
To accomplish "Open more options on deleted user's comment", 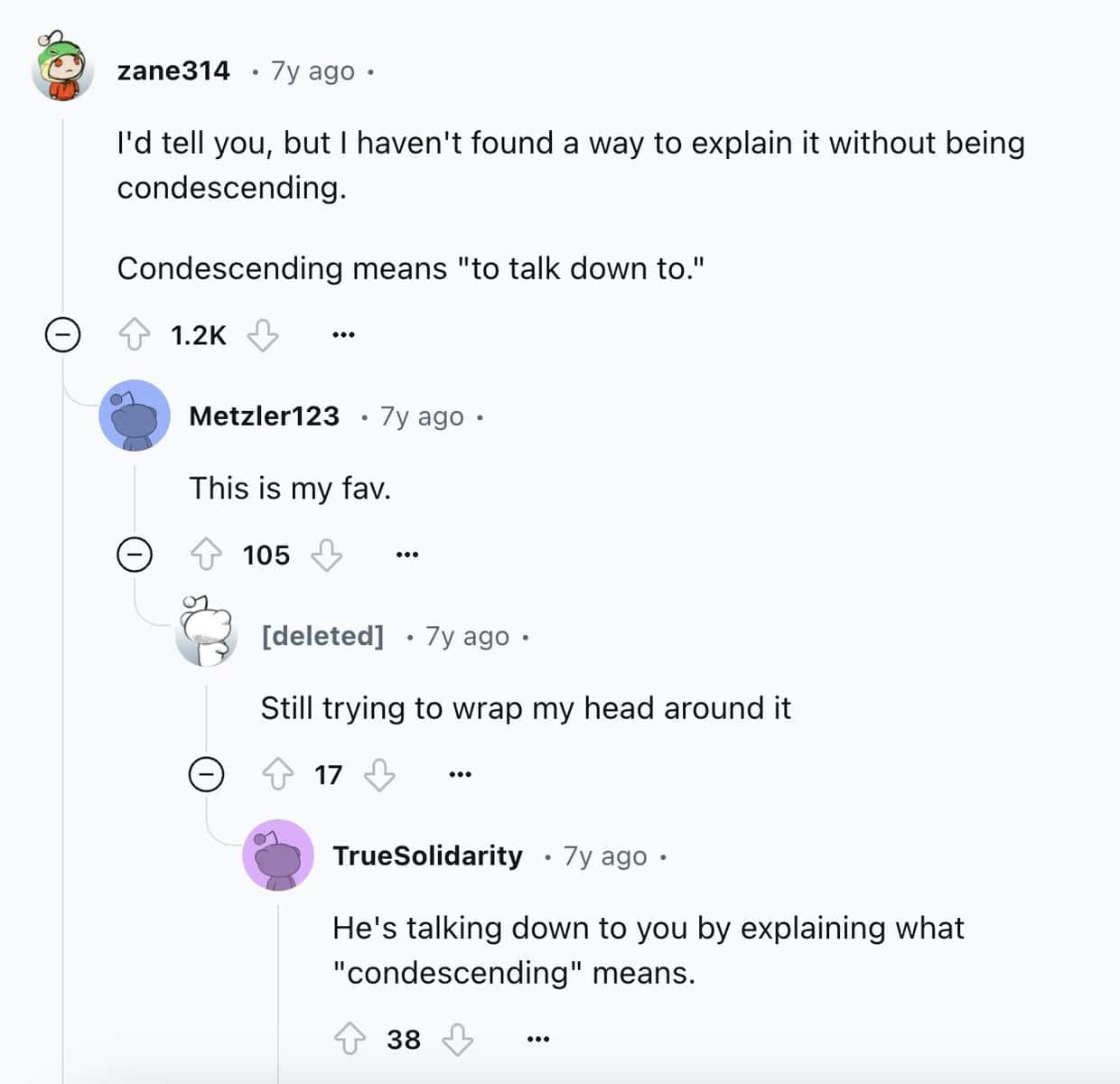I will [x=460, y=774].
